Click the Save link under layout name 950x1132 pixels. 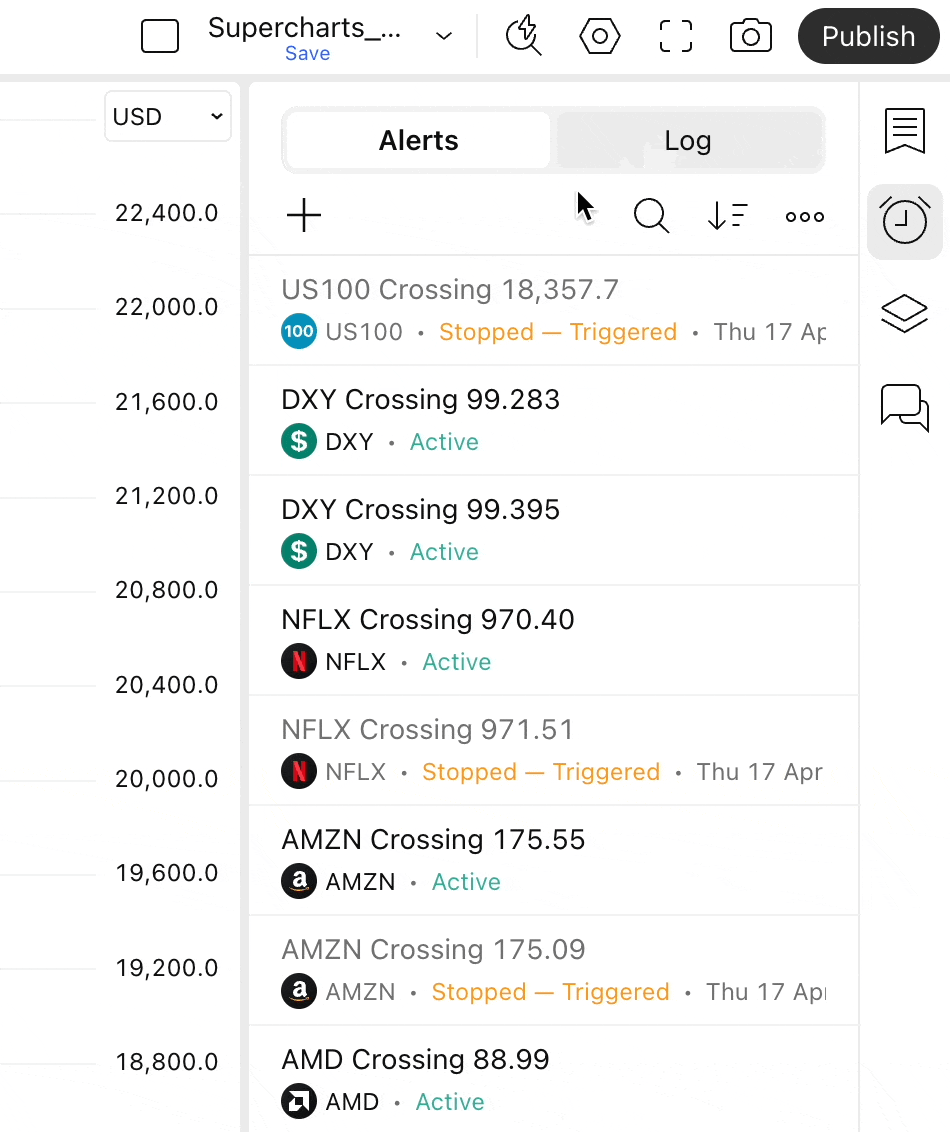[308, 53]
